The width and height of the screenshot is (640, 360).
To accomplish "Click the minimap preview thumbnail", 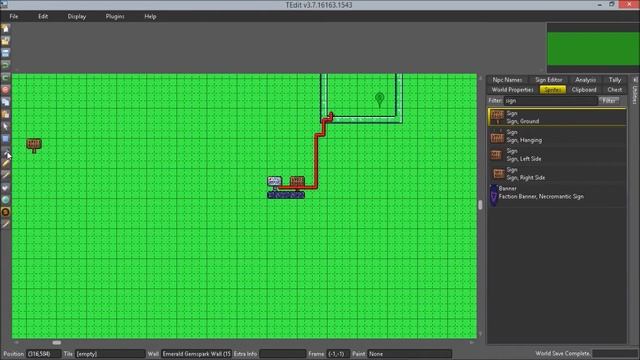I will [x=593, y=48].
